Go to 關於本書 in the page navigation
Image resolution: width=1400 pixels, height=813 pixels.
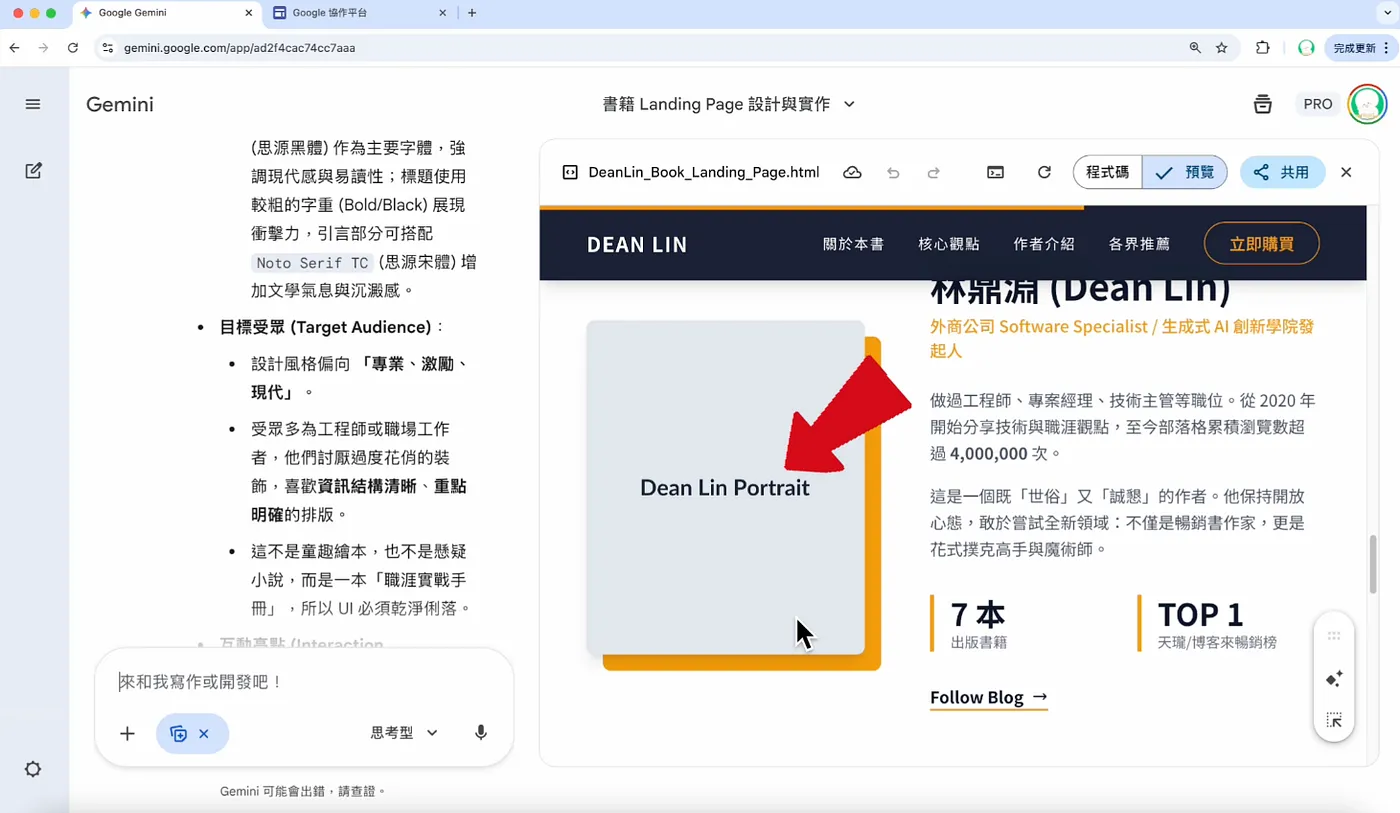[x=853, y=244]
